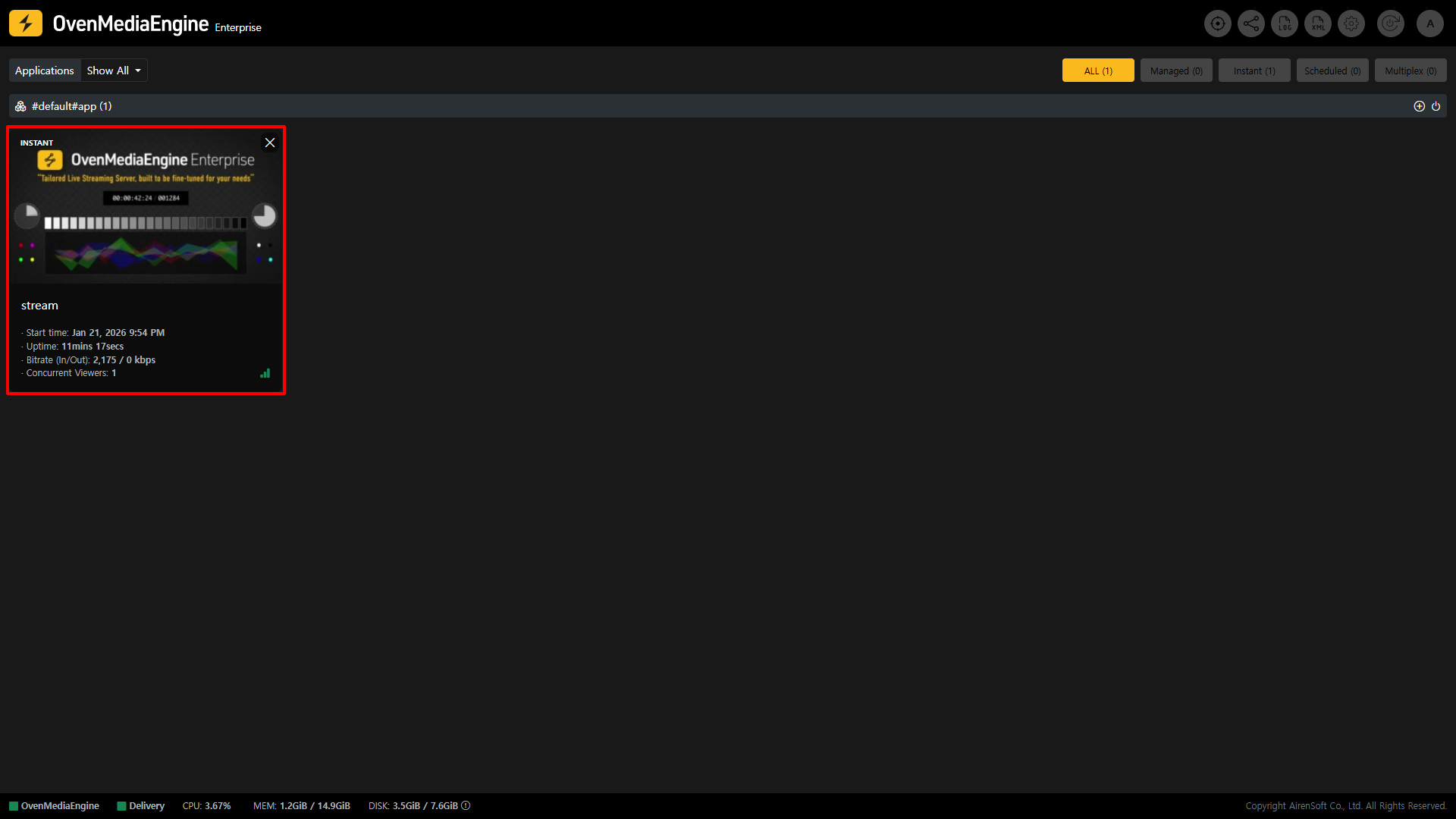The width and height of the screenshot is (1456, 819).
Task: Click the #default#app power icon
Action: pyautogui.click(x=1436, y=106)
